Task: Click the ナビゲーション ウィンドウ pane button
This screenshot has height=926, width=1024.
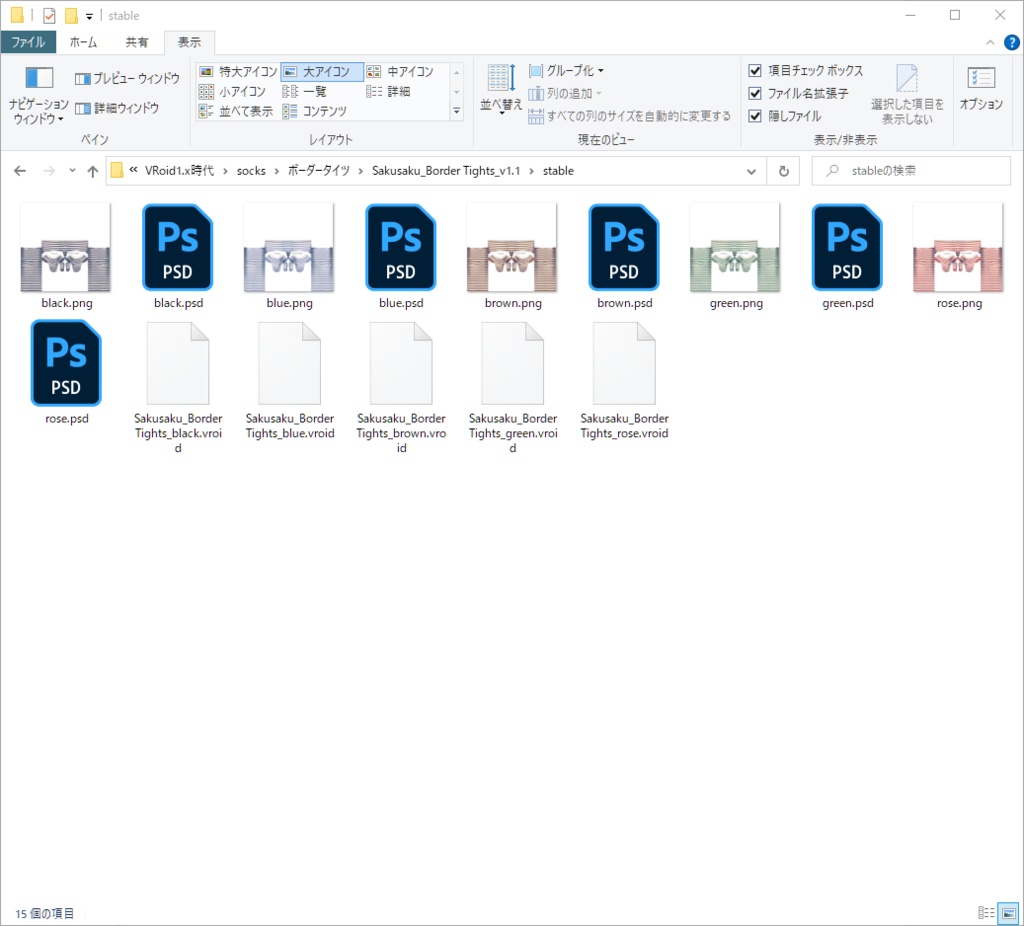Action: pos(38,95)
